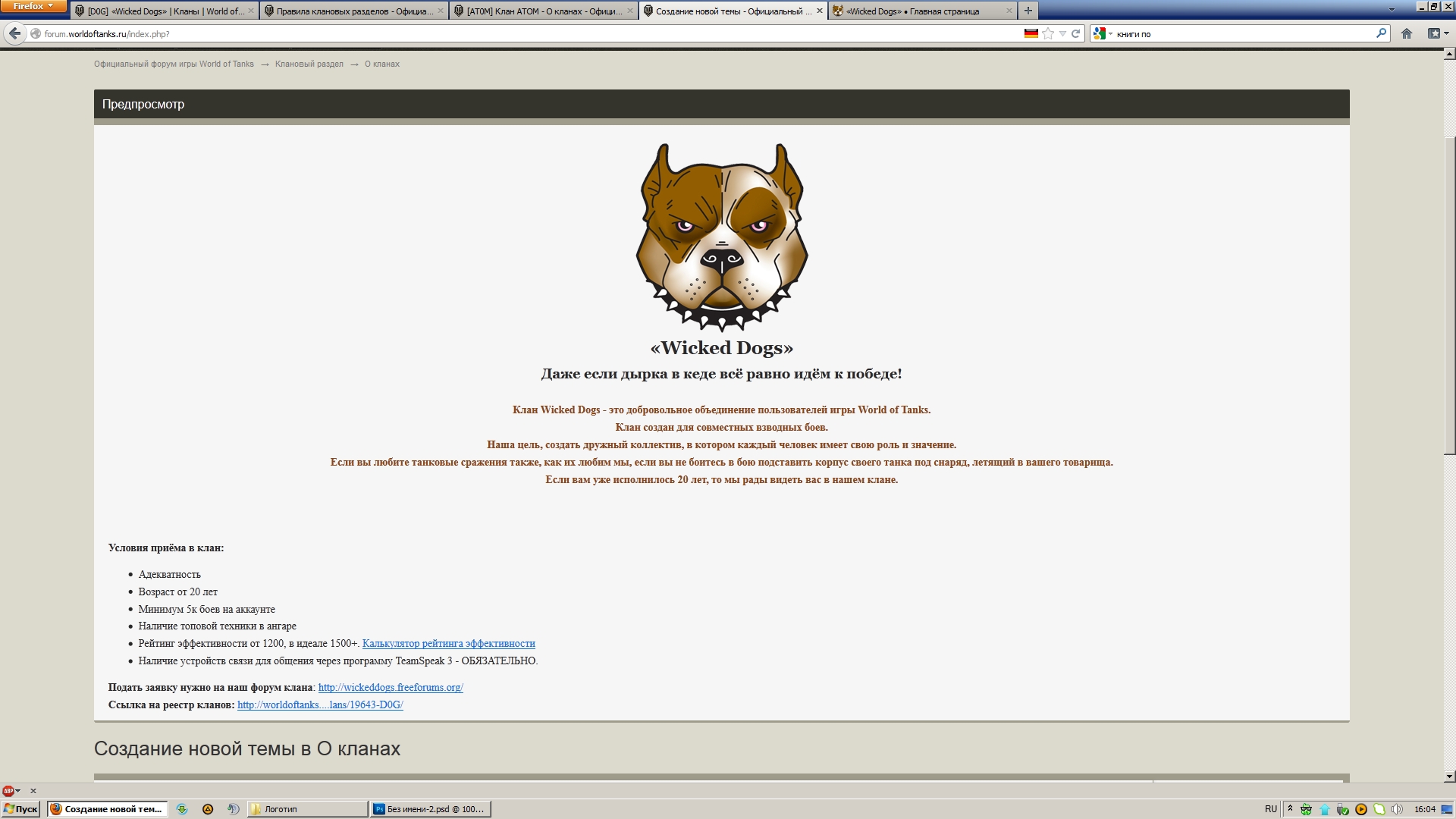The width and height of the screenshot is (1456, 819).
Task: Click the heading Создание новой темы в О кланах
Action: tap(247, 748)
